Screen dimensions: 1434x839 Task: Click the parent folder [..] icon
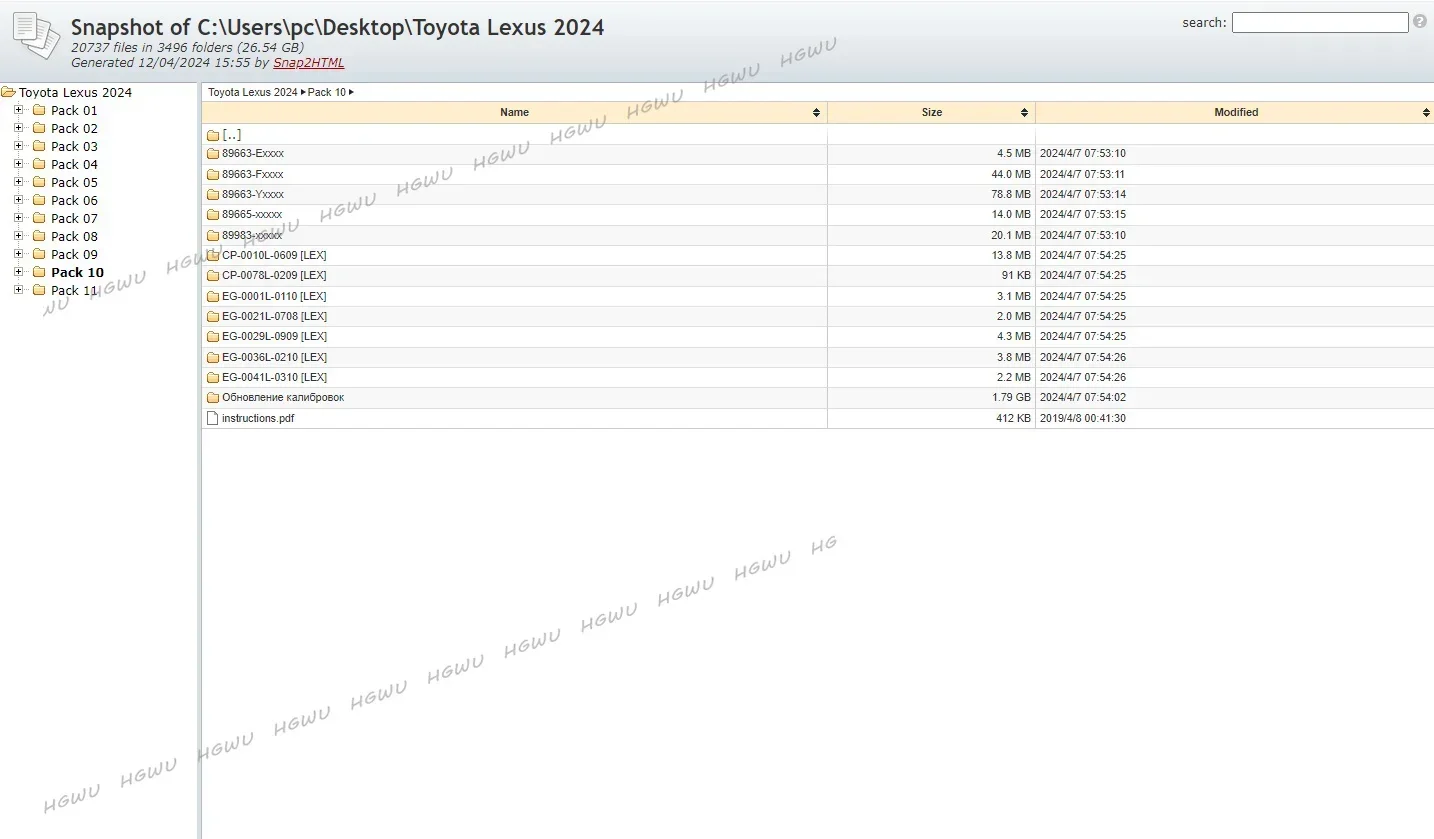click(x=212, y=135)
